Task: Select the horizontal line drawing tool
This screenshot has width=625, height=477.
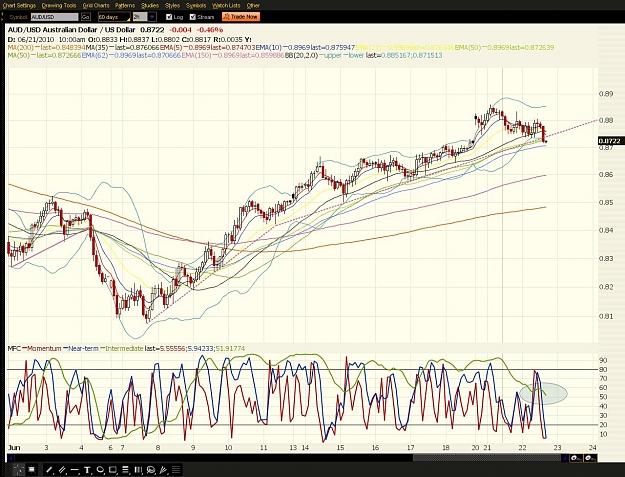Action: click(x=75, y=470)
